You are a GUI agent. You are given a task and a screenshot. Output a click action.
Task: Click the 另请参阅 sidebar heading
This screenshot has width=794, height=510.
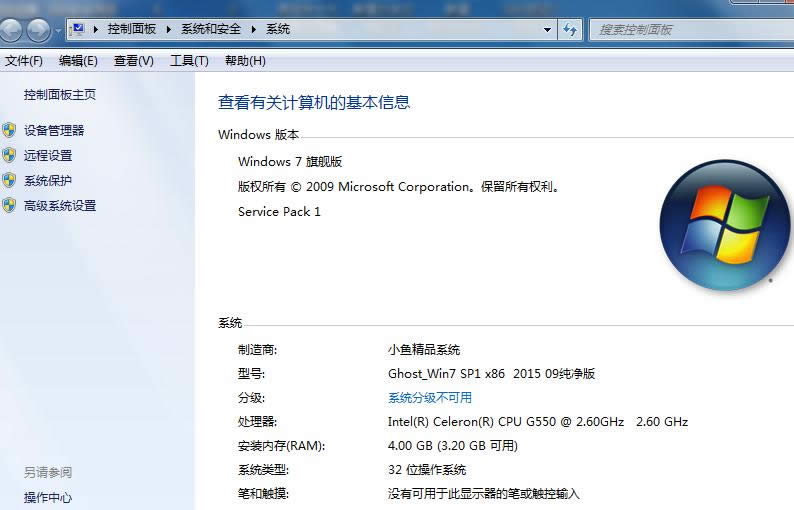tap(48, 473)
